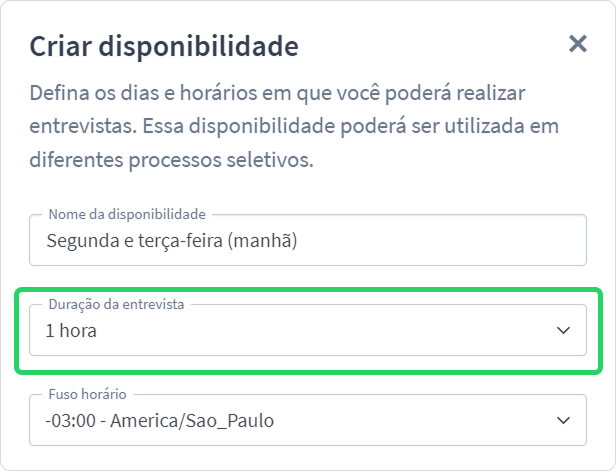Click the Nome da disponibilidade label
This screenshot has width=616, height=471.
pyautogui.click(x=127, y=214)
